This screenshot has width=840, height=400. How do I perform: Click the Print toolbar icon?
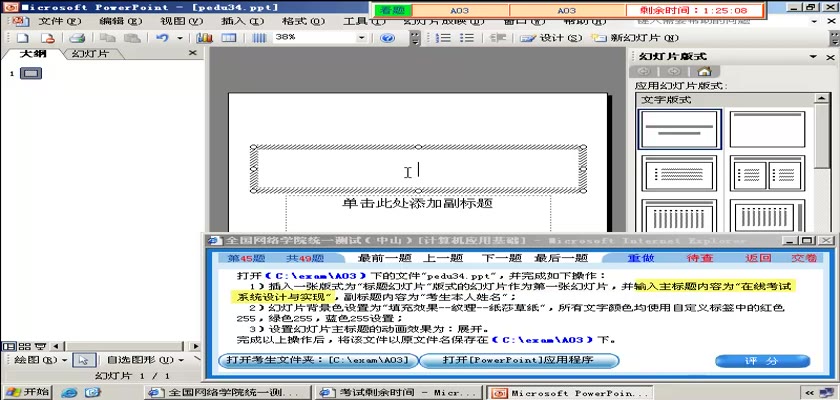(78, 38)
